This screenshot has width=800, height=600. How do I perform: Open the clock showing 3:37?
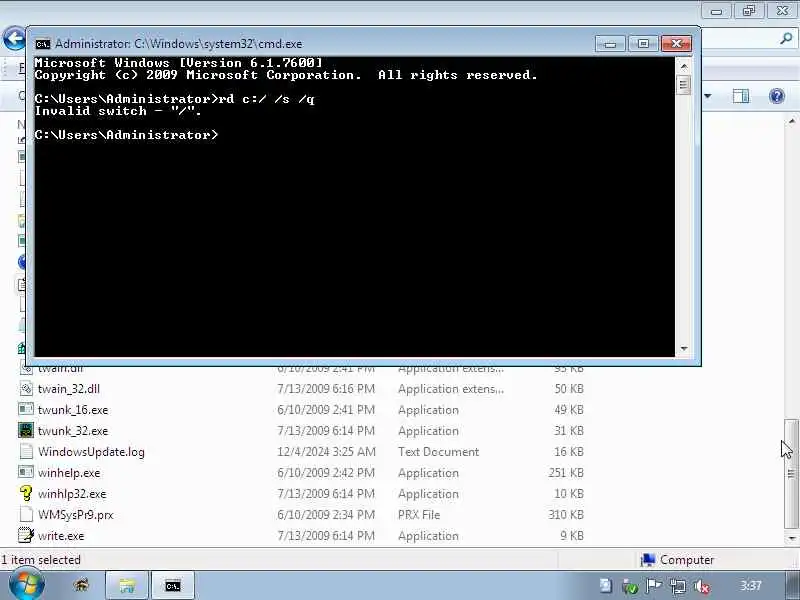pyautogui.click(x=751, y=585)
